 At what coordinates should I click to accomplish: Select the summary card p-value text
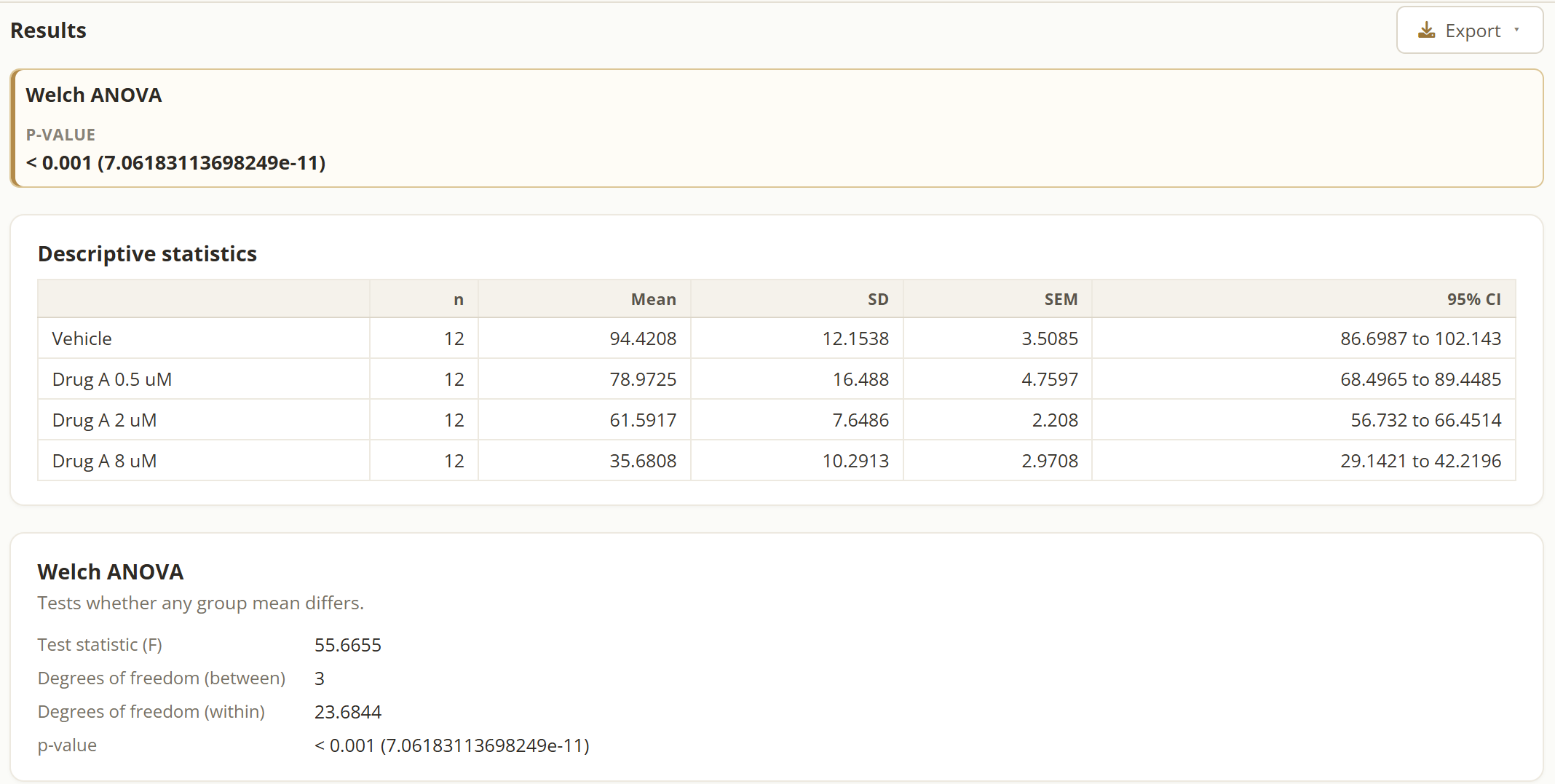point(175,162)
